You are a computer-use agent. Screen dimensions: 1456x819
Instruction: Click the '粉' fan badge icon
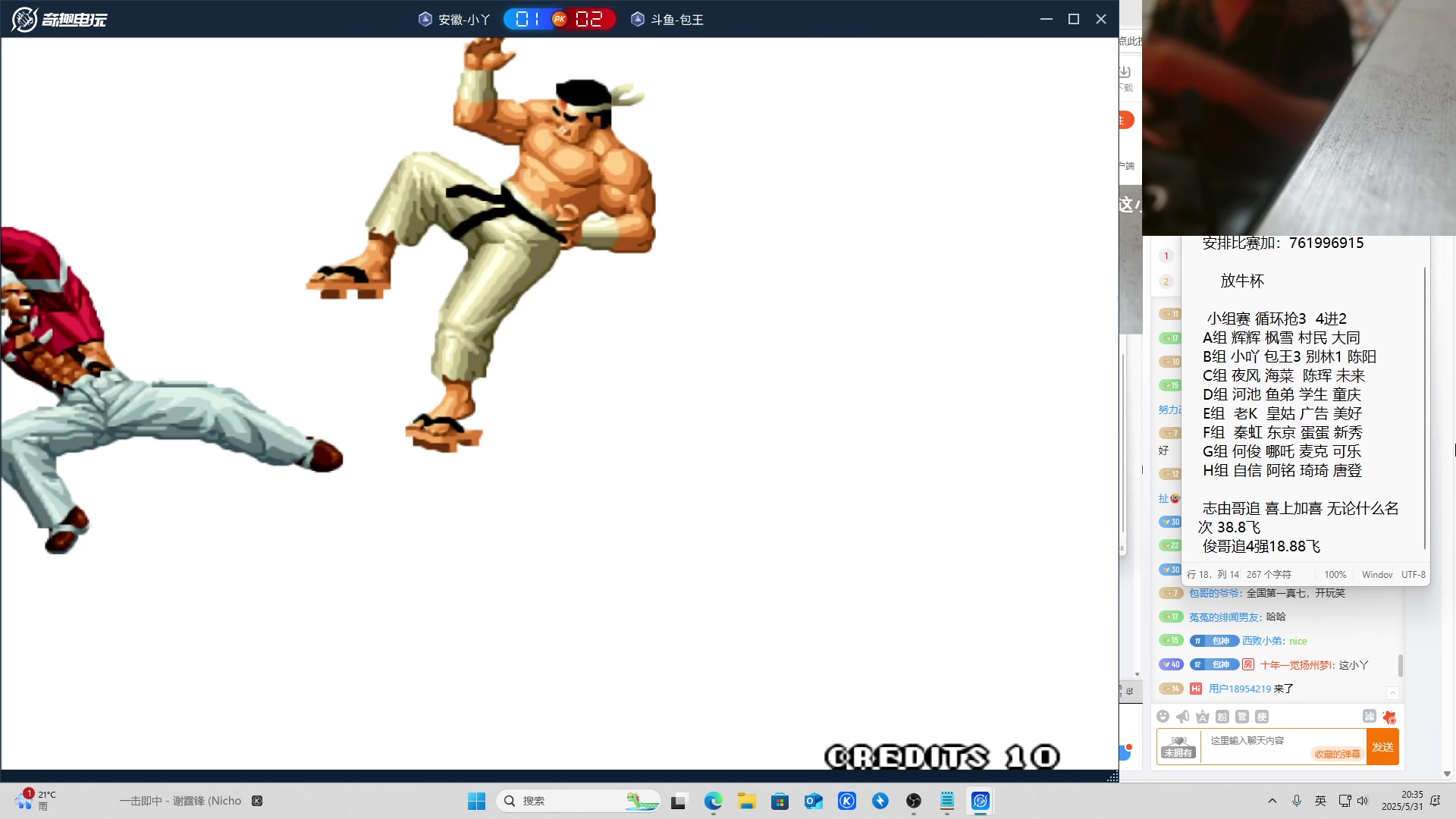(1222, 717)
